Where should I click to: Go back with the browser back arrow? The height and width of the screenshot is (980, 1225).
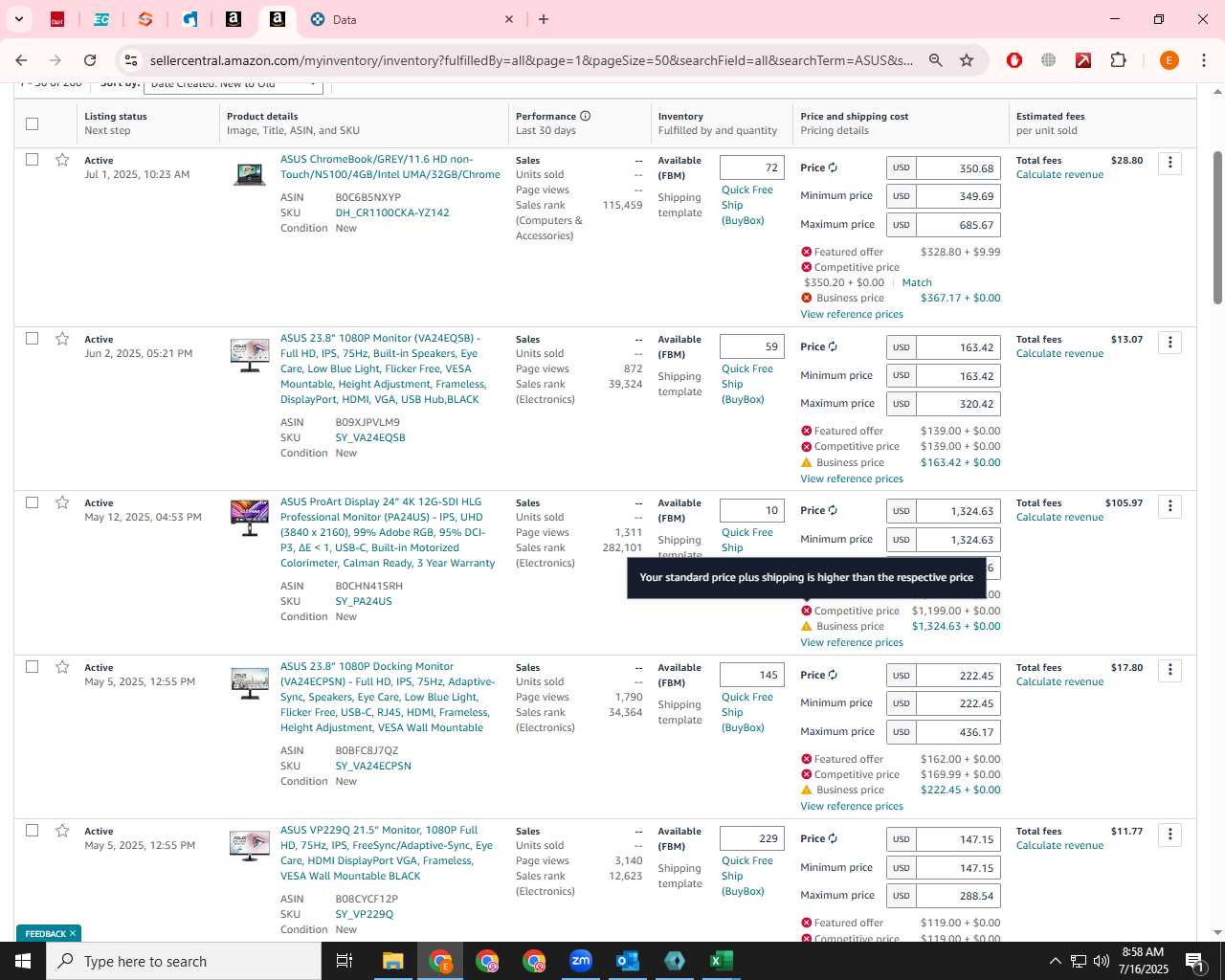21,60
